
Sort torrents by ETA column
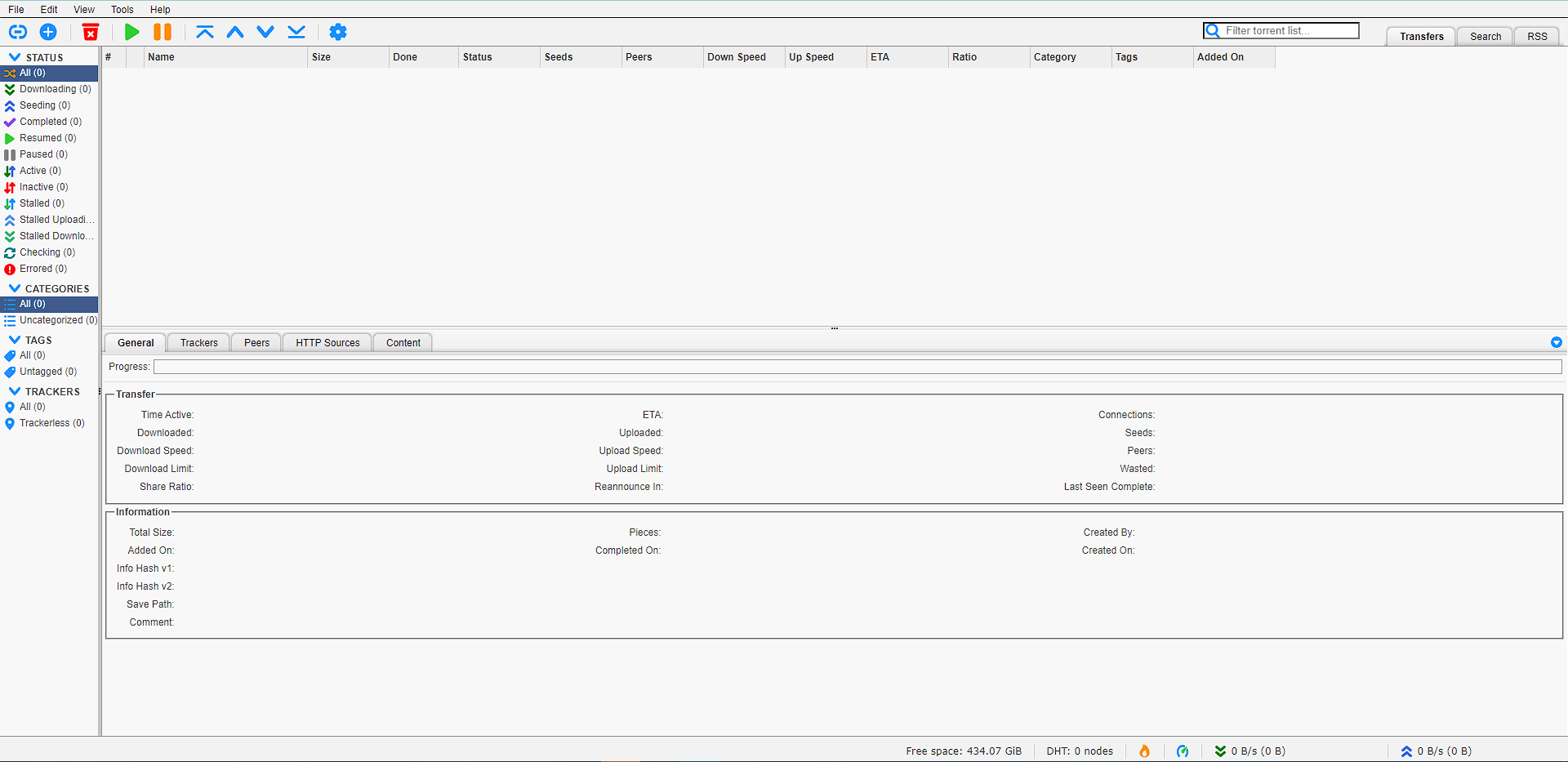(x=907, y=57)
